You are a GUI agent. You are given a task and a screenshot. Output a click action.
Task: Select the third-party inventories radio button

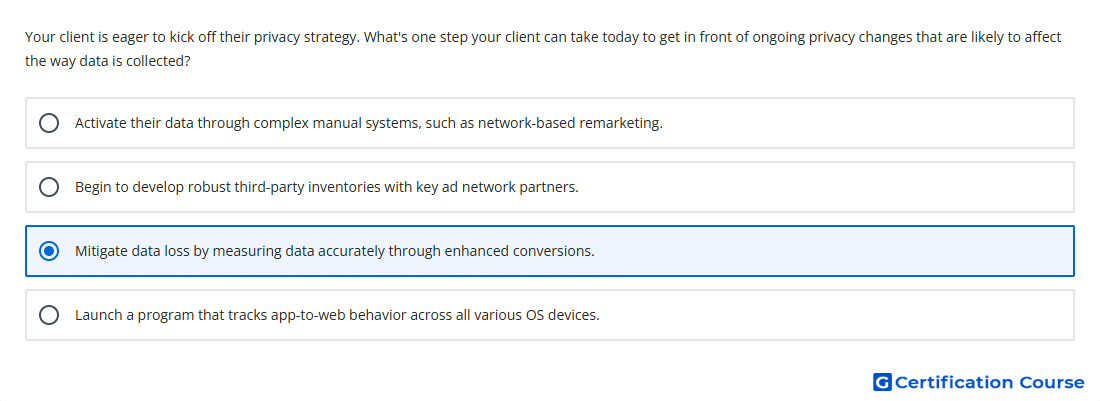pos(49,187)
